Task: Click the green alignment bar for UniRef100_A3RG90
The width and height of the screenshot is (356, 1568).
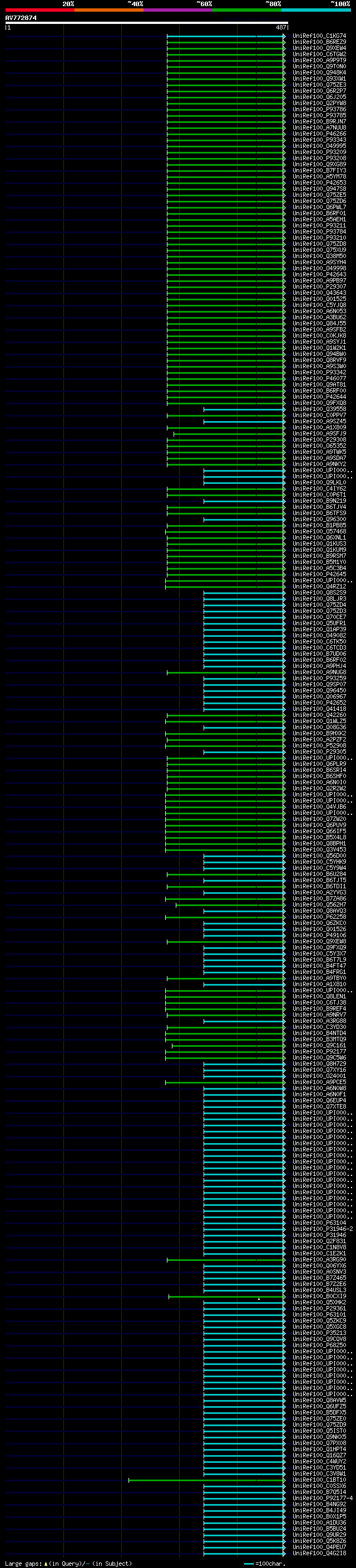Action: point(226,1259)
